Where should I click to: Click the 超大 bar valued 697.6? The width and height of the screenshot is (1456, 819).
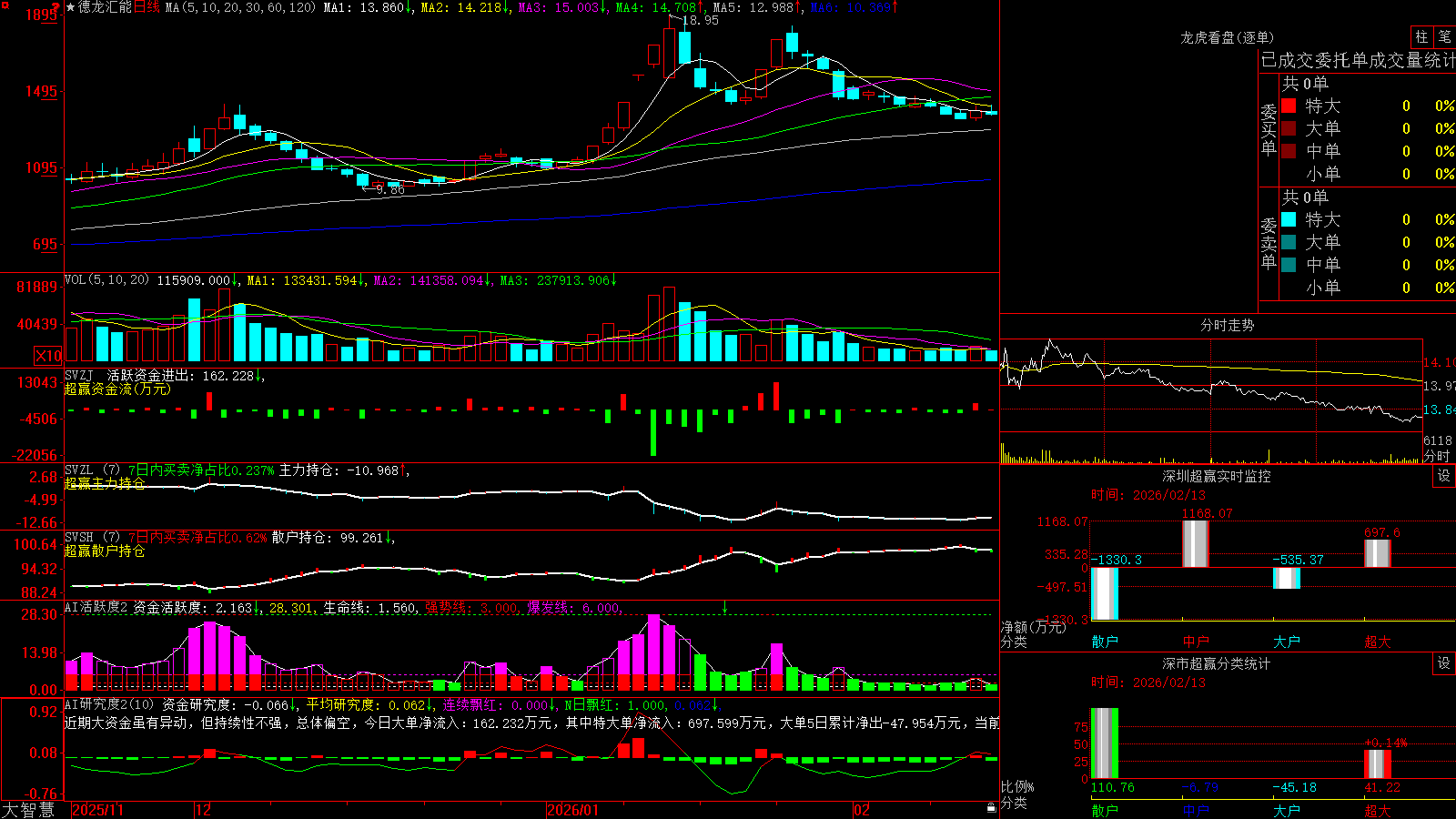[x=1378, y=553]
